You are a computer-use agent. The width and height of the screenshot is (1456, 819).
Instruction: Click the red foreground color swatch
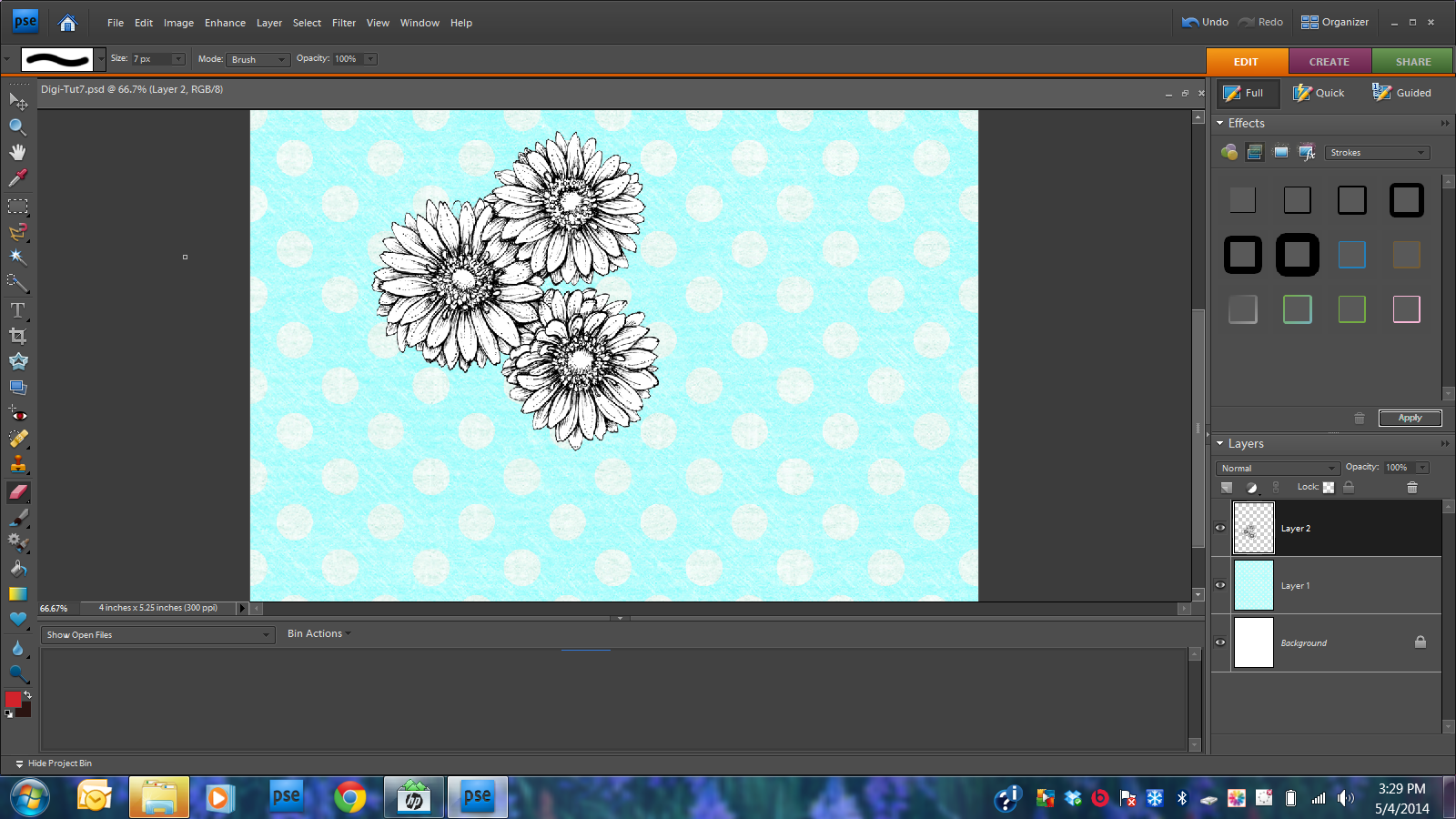(x=13, y=699)
